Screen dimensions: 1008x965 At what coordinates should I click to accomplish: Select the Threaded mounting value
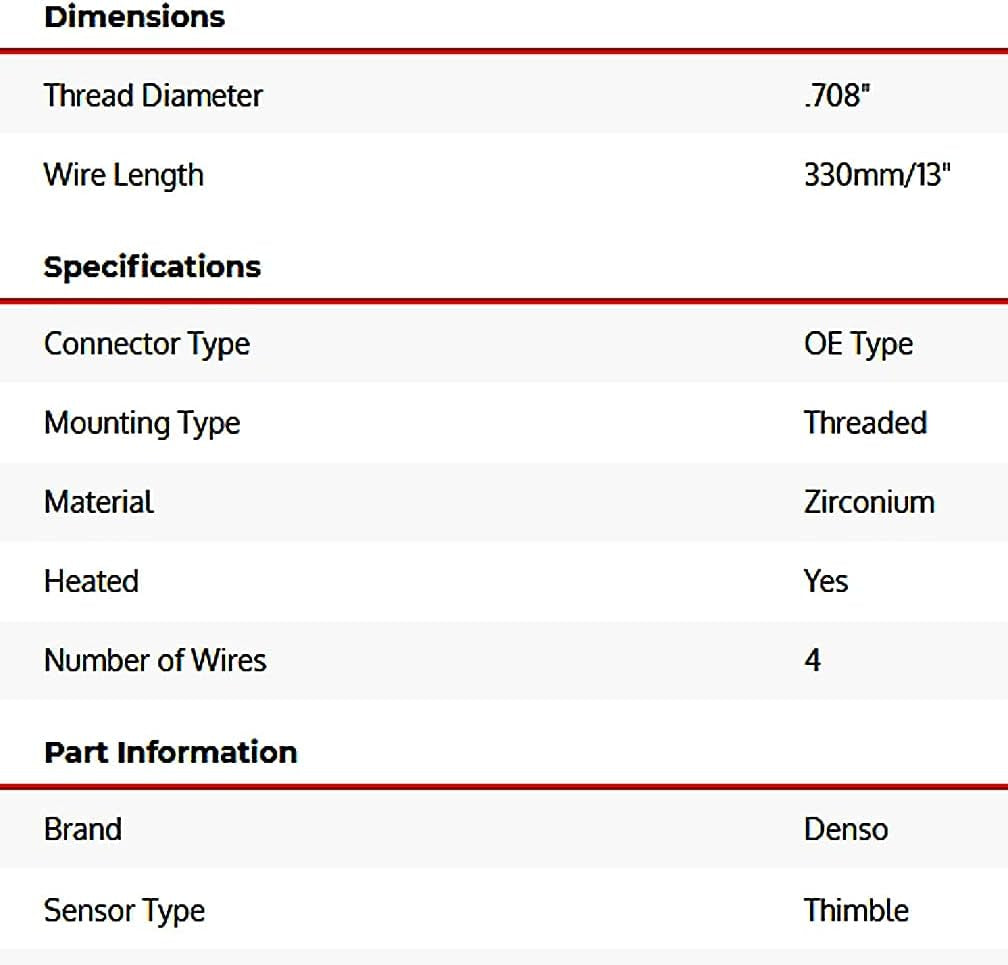[x=865, y=423]
